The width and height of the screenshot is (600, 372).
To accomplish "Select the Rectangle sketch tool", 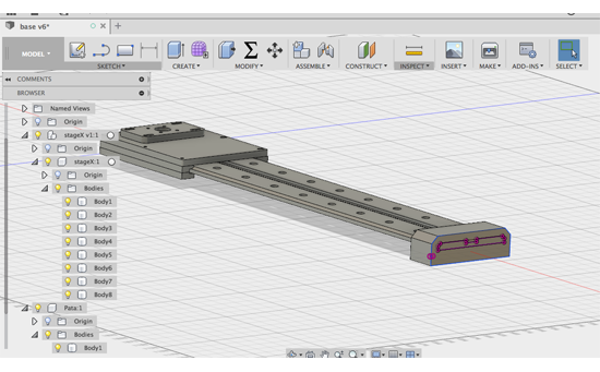I will [125, 51].
